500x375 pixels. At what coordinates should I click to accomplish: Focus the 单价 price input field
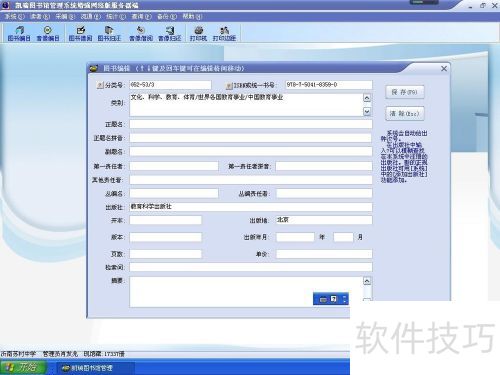324,254
